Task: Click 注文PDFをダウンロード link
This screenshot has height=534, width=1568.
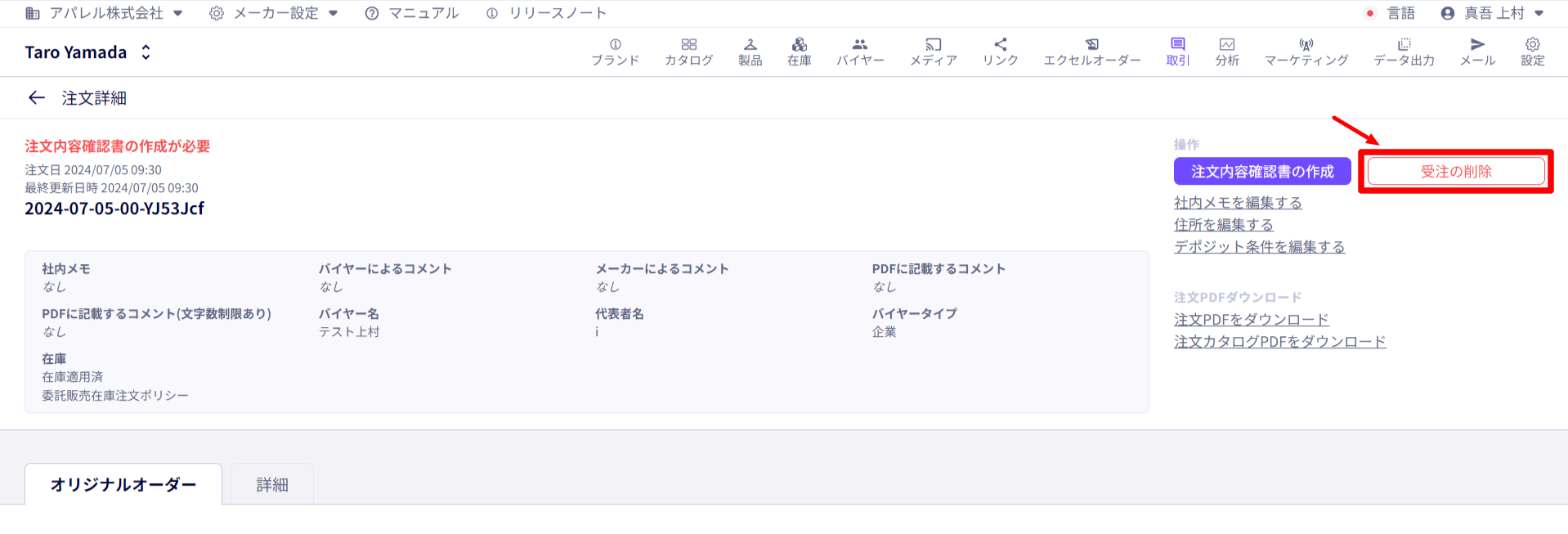Action: tap(1252, 320)
